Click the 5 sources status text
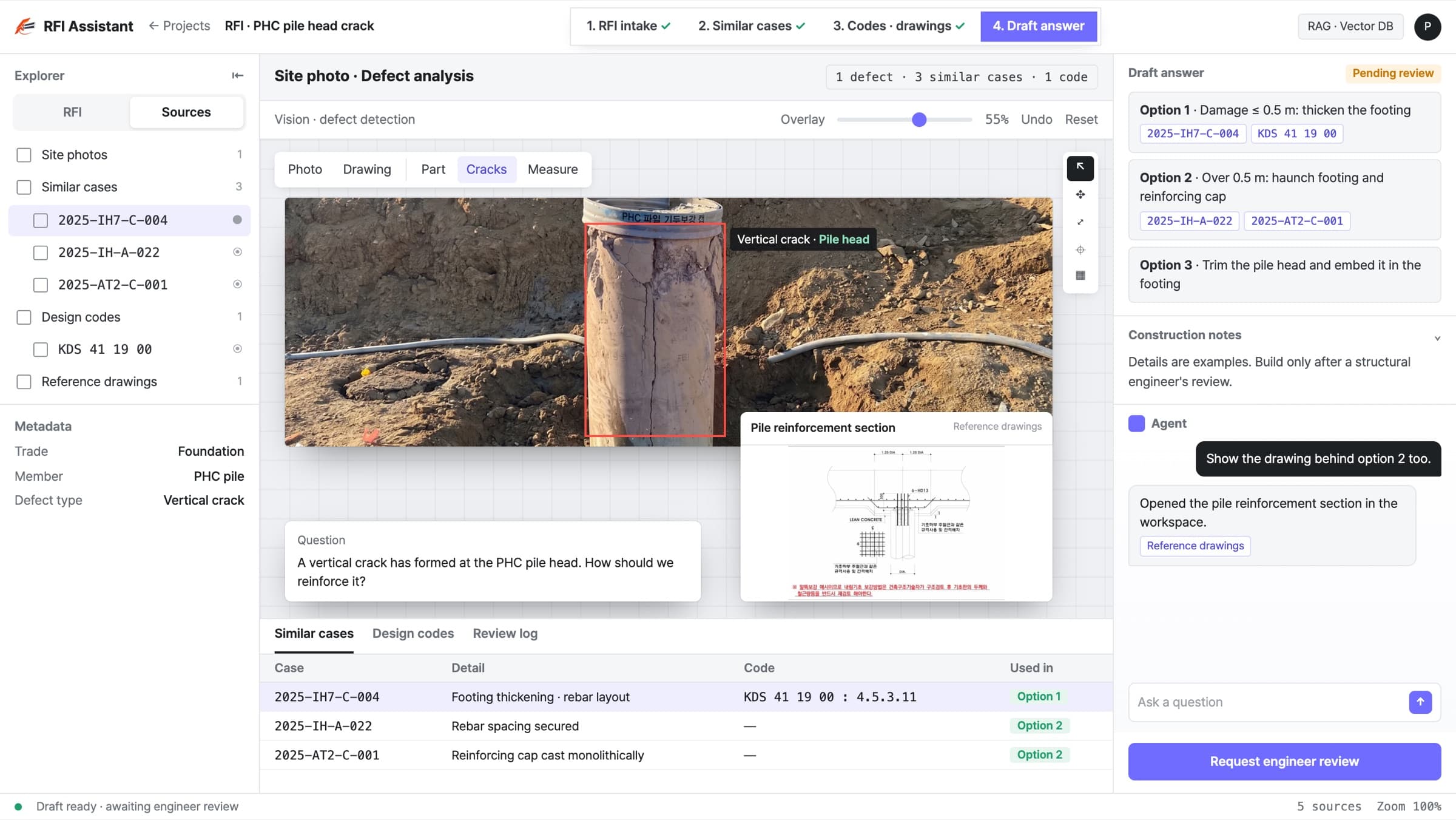The image size is (1456, 820). pyautogui.click(x=1329, y=806)
